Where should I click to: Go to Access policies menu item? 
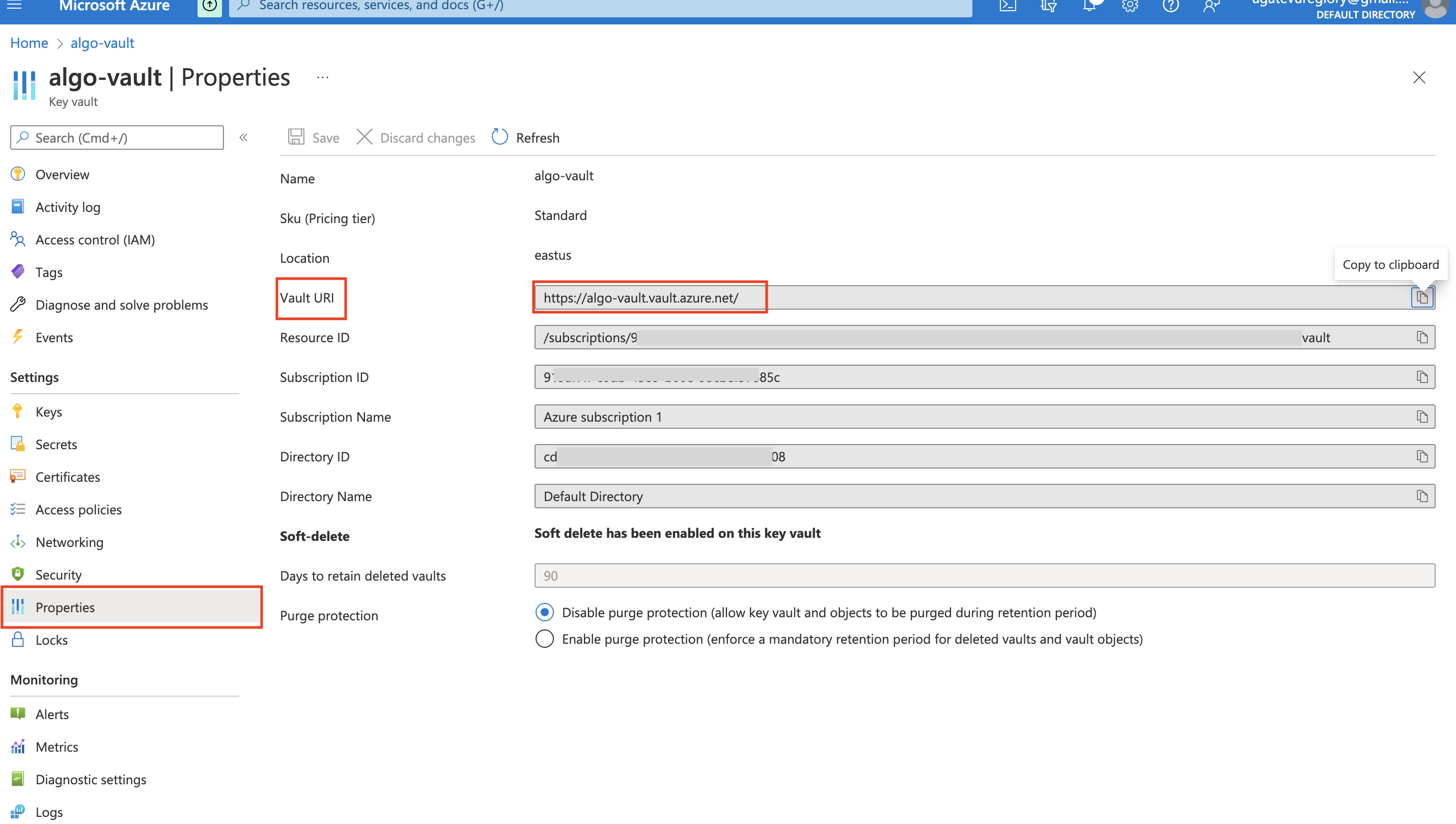(x=78, y=509)
